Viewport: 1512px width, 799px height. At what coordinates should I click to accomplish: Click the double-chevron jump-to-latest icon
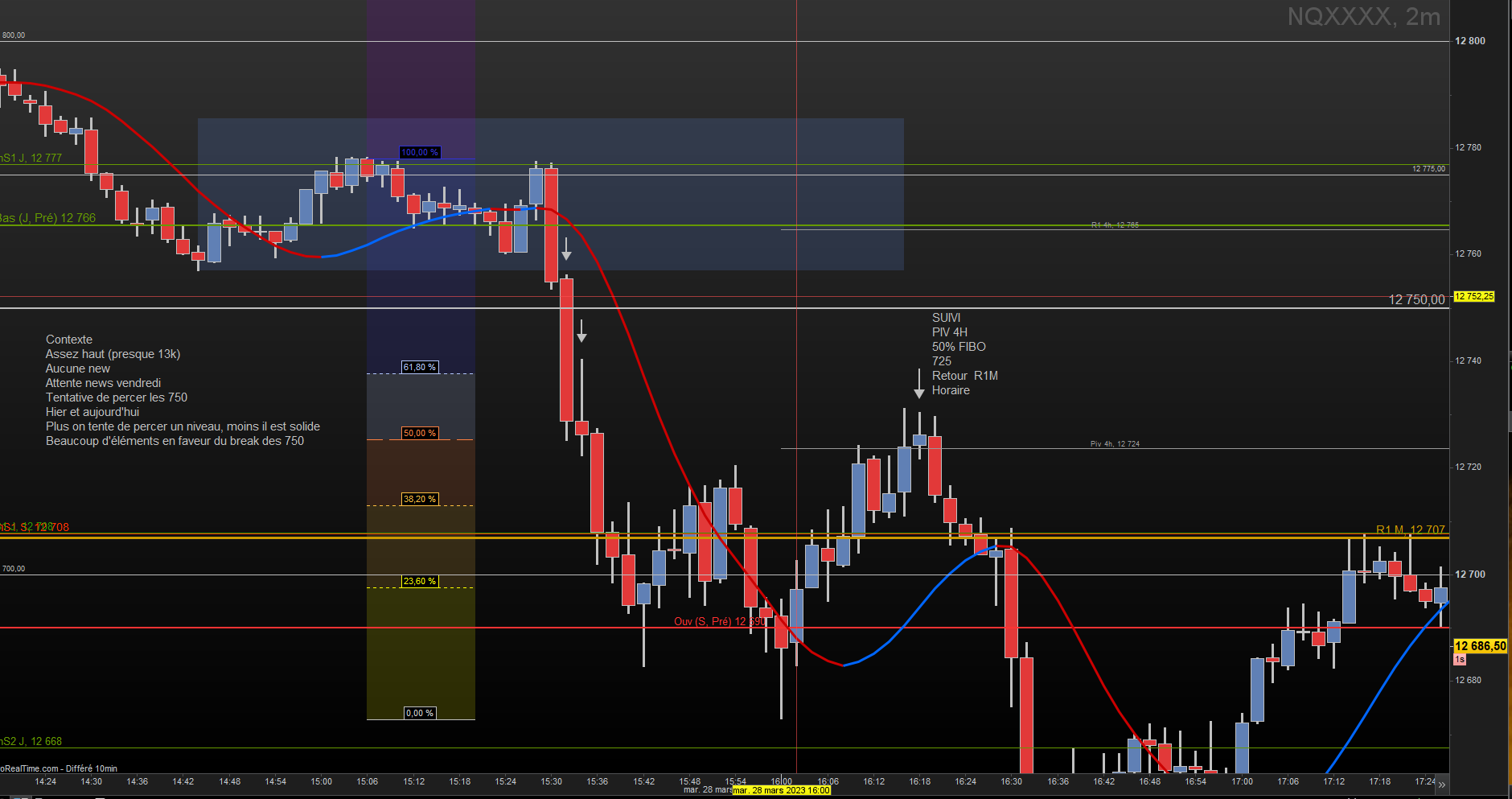tap(1442, 784)
